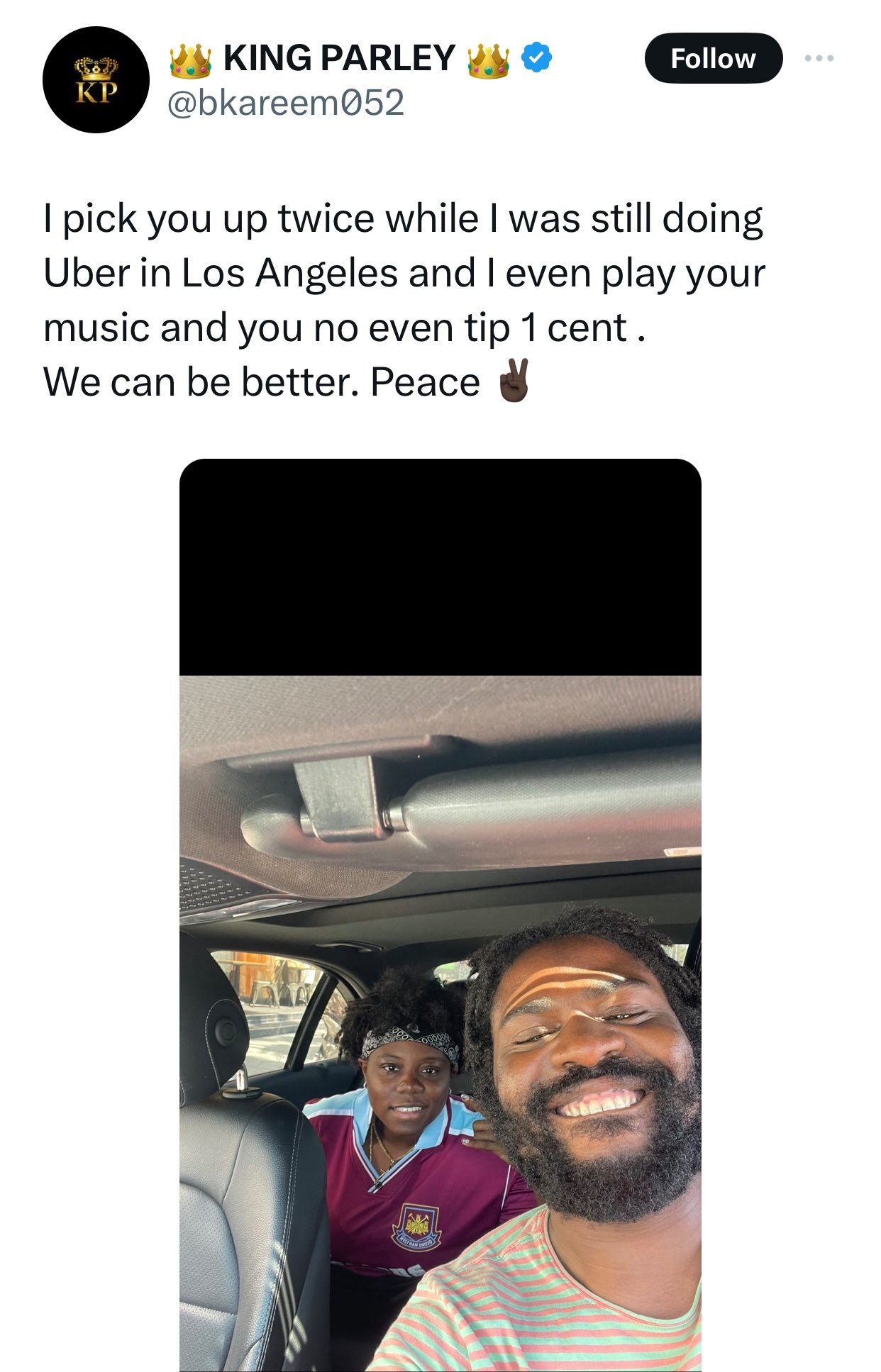
Task: Click the line starting "I pick you up twice"
Action: (x=403, y=218)
